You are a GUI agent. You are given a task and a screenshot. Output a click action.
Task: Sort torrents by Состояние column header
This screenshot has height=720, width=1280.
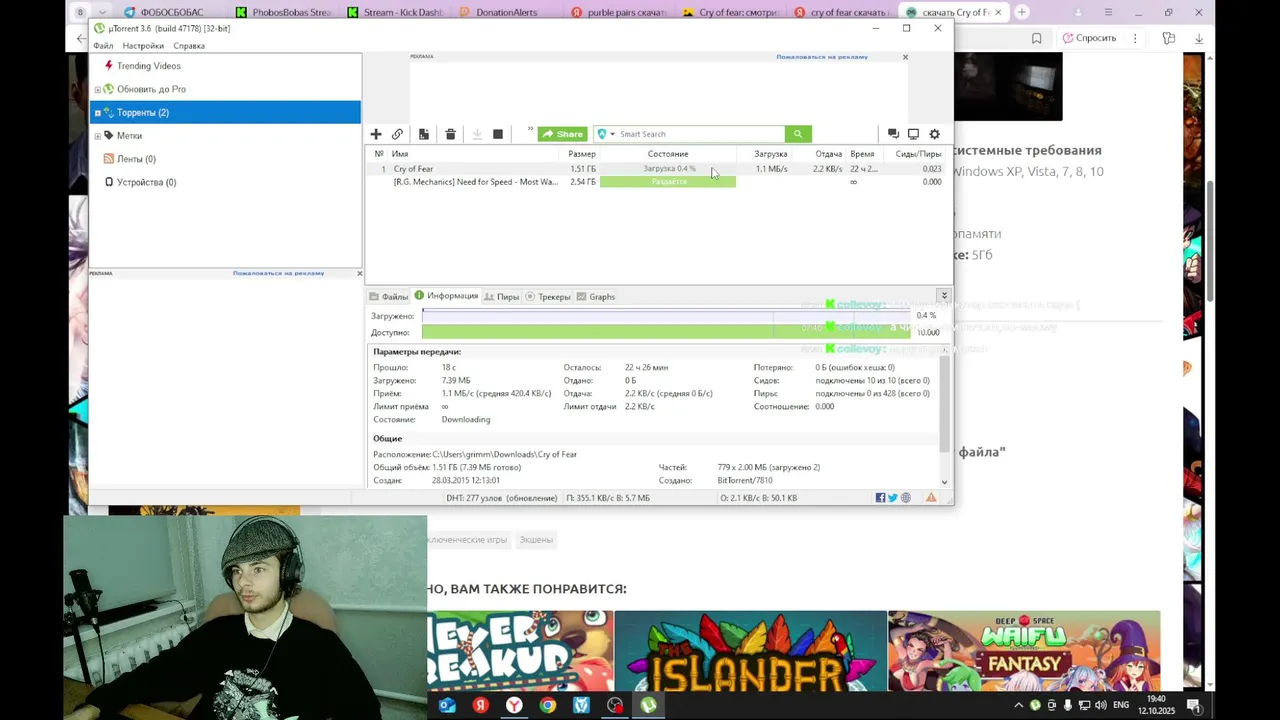tap(668, 154)
